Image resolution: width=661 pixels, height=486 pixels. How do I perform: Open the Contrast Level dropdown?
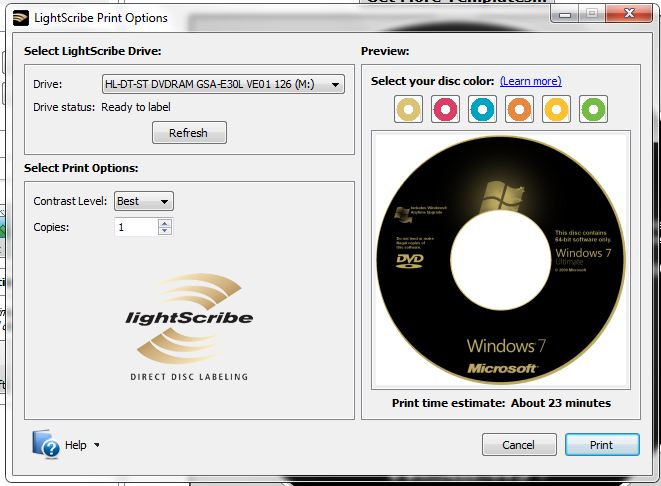click(x=144, y=201)
